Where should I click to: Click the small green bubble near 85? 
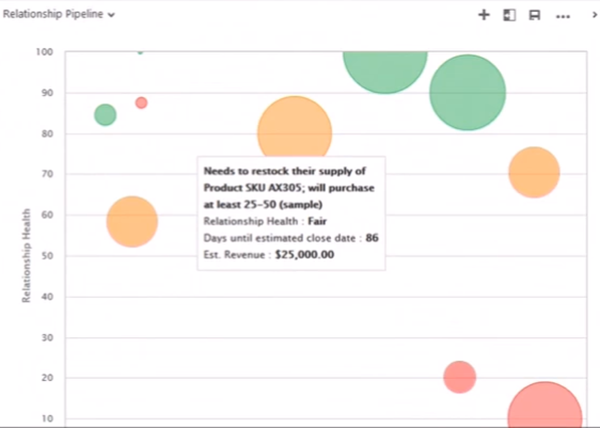point(105,115)
